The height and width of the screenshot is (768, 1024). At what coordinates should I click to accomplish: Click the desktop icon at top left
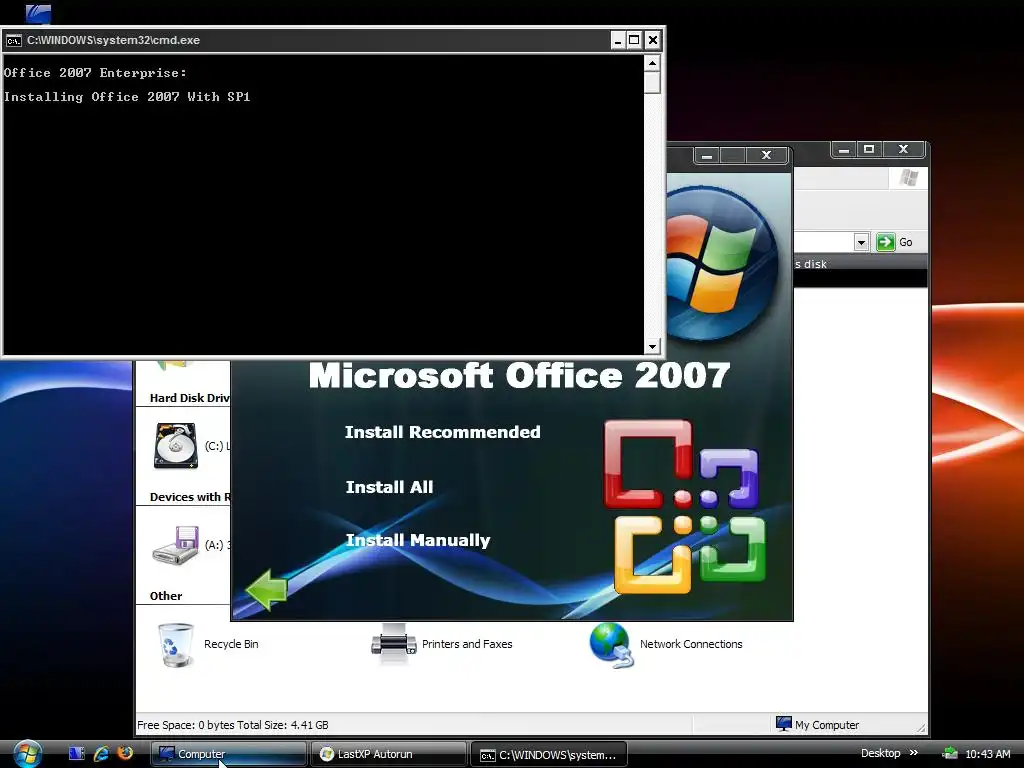coord(38,13)
